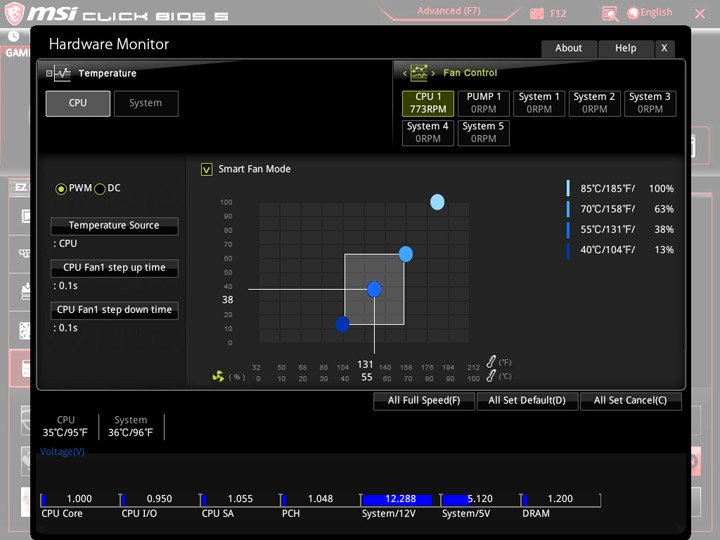The image size is (720, 540).
Task: Click All Set Default(D) button
Action: 527,401
